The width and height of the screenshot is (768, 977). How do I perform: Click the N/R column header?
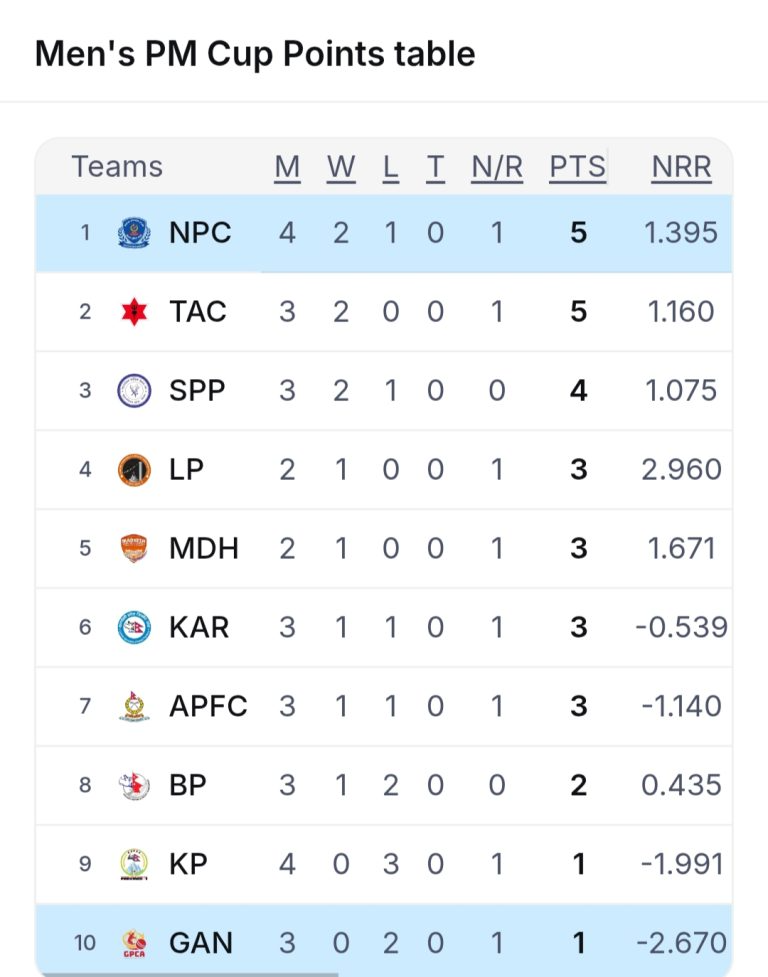pyautogui.click(x=497, y=167)
